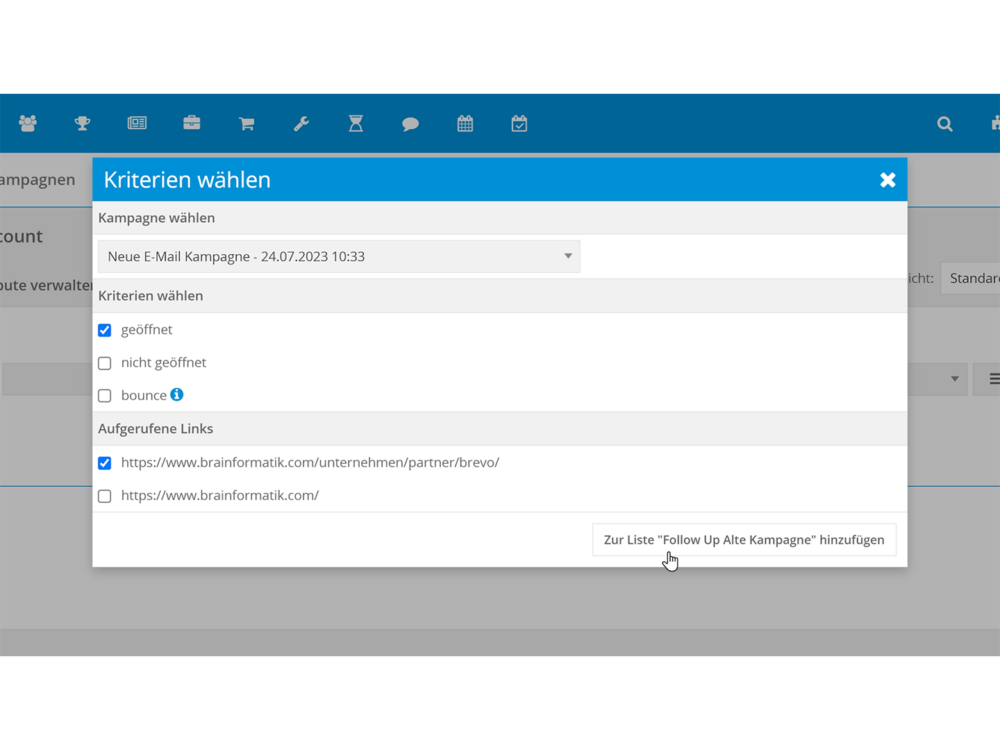
Task: Click the info icon beside bounce
Action: pyautogui.click(x=177, y=395)
